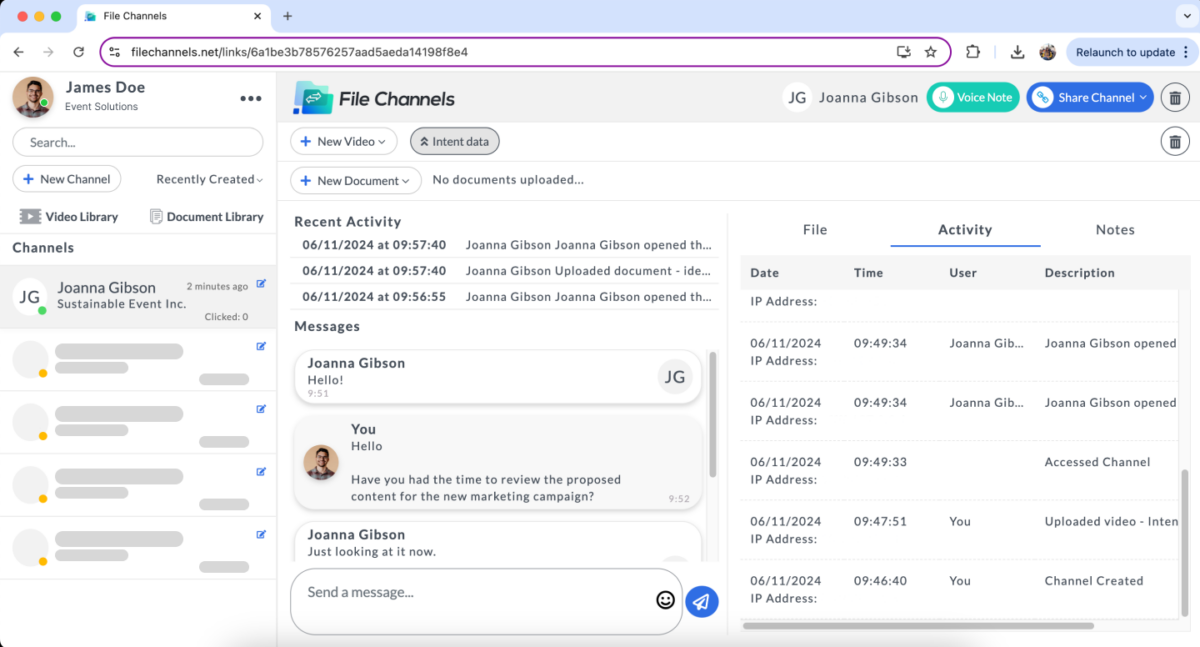Click the Description column header
The image size is (1200, 647).
pos(1079,272)
